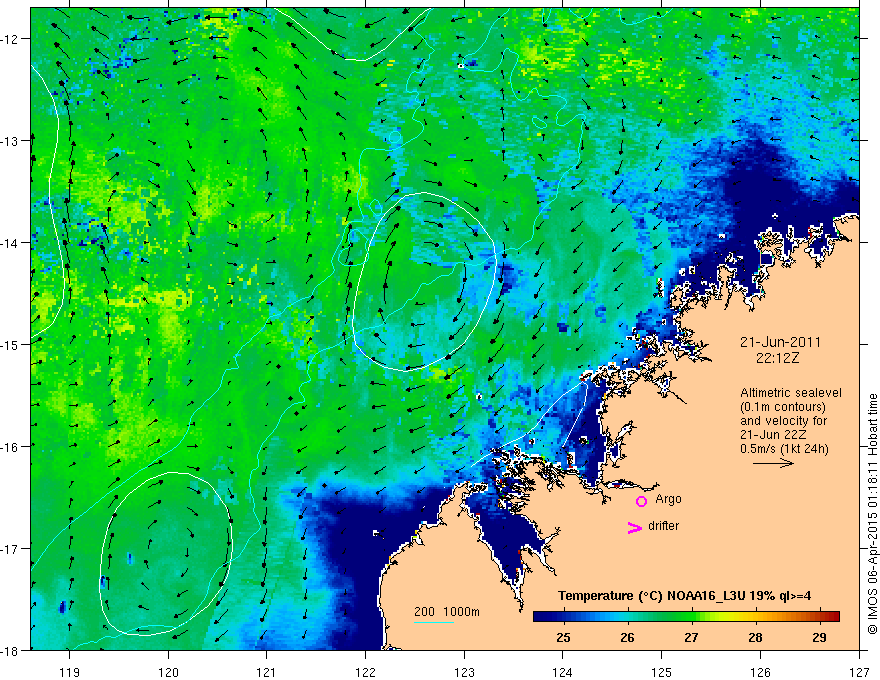880x680 pixels.
Task: Click the 'and velocity for' caption line
Action: 783,421
